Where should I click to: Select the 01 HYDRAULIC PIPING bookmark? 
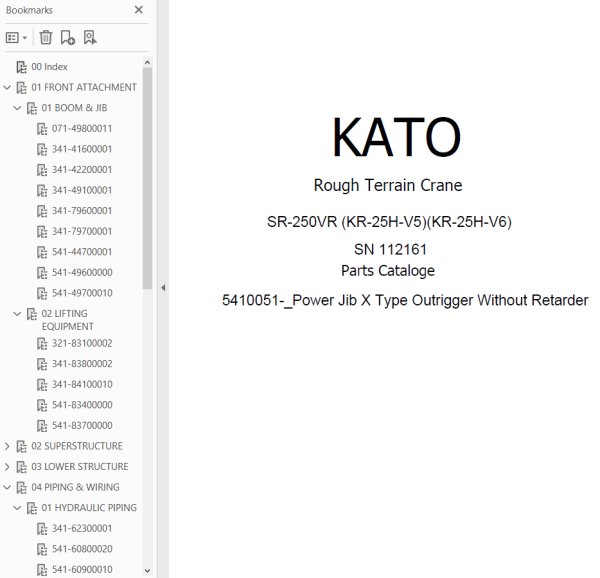point(89,508)
